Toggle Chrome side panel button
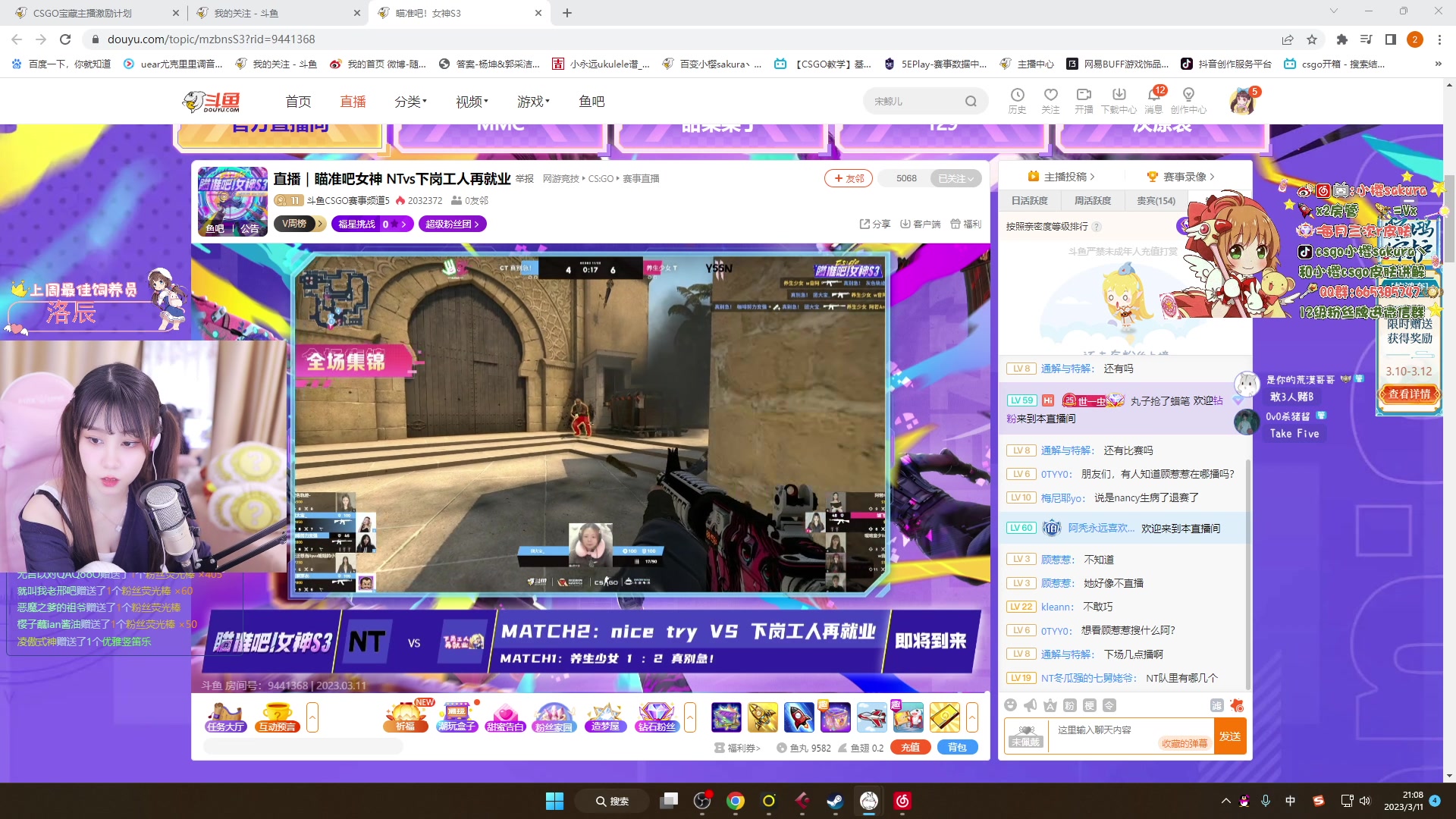 coord(1391,39)
